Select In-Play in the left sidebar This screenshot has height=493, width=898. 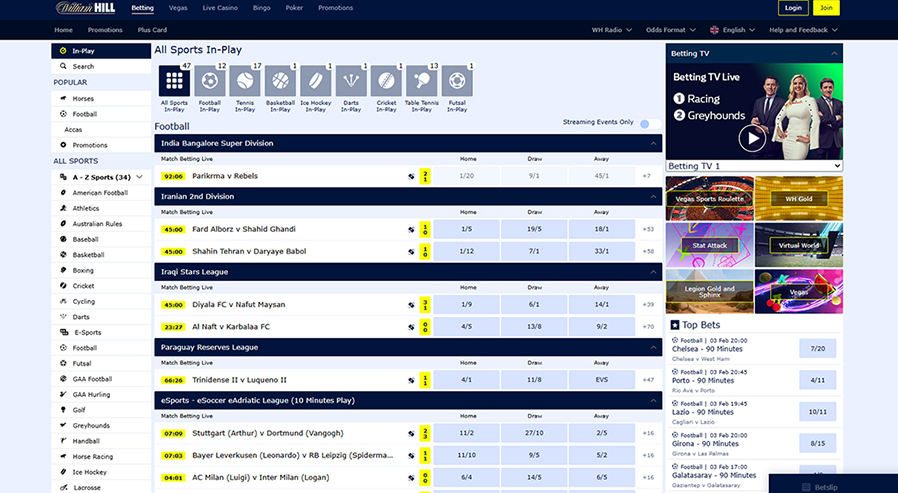coord(101,51)
